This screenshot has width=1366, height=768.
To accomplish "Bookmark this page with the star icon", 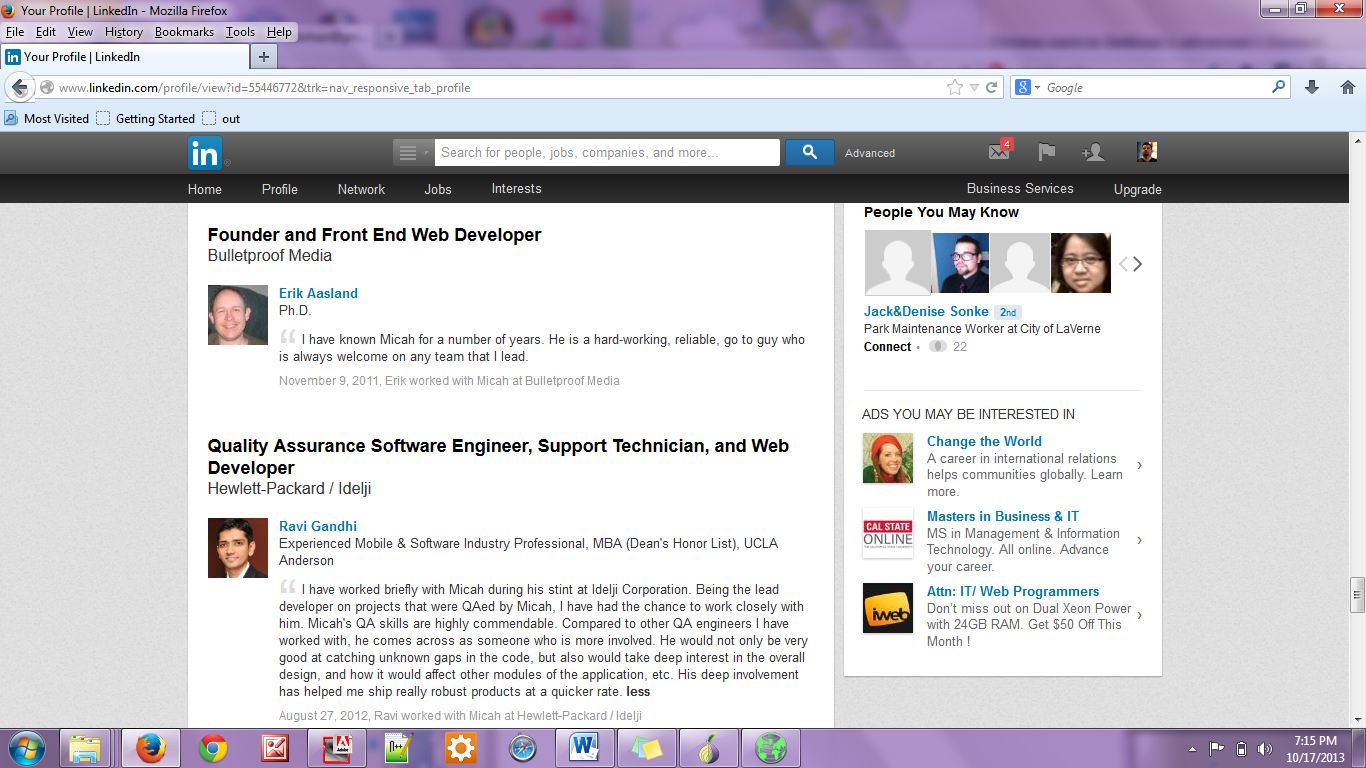I will 955,87.
